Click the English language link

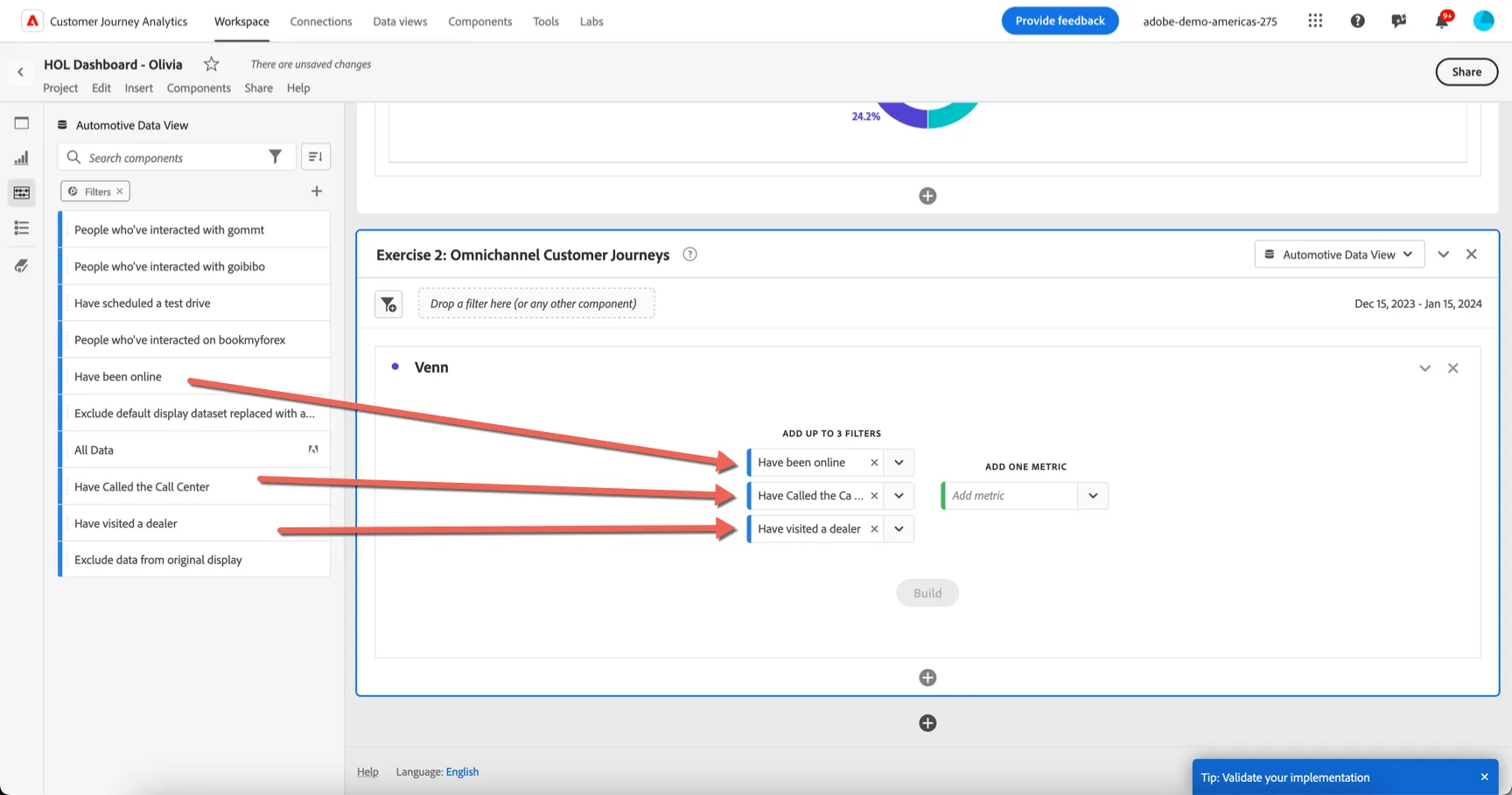pos(462,771)
